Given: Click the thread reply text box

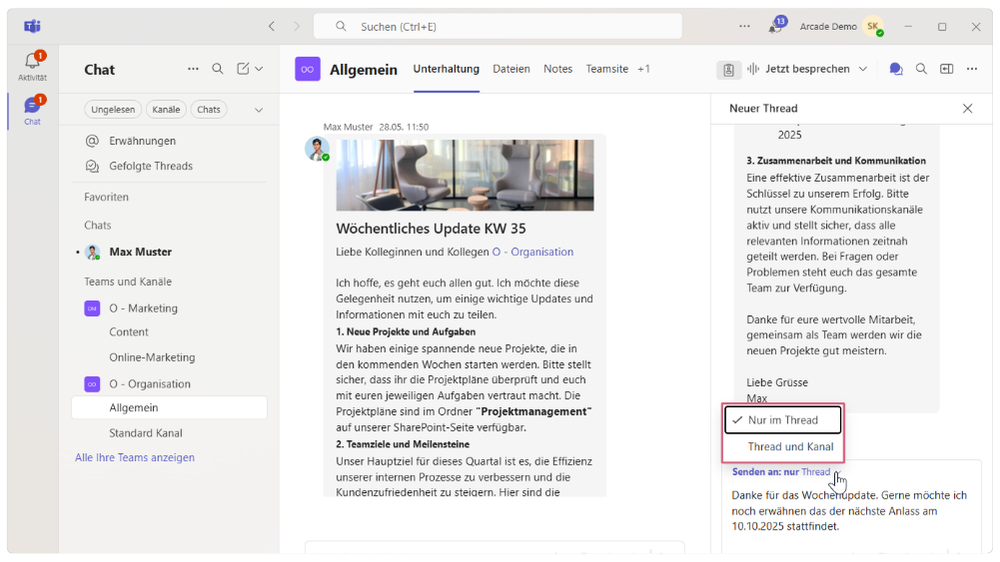Looking at the screenshot, I should (x=851, y=511).
